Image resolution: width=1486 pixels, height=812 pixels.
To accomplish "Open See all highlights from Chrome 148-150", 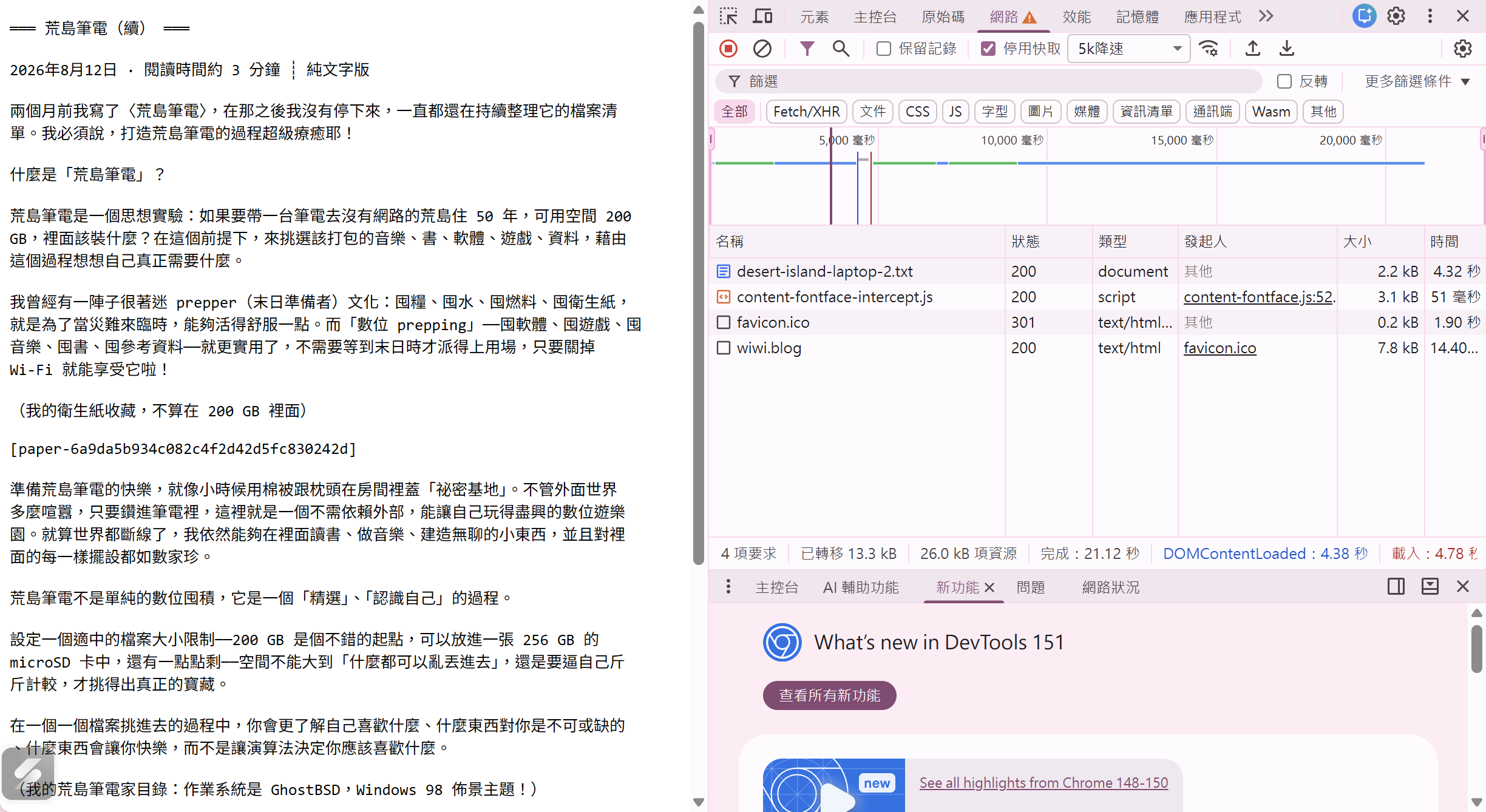I will [x=1043, y=783].
